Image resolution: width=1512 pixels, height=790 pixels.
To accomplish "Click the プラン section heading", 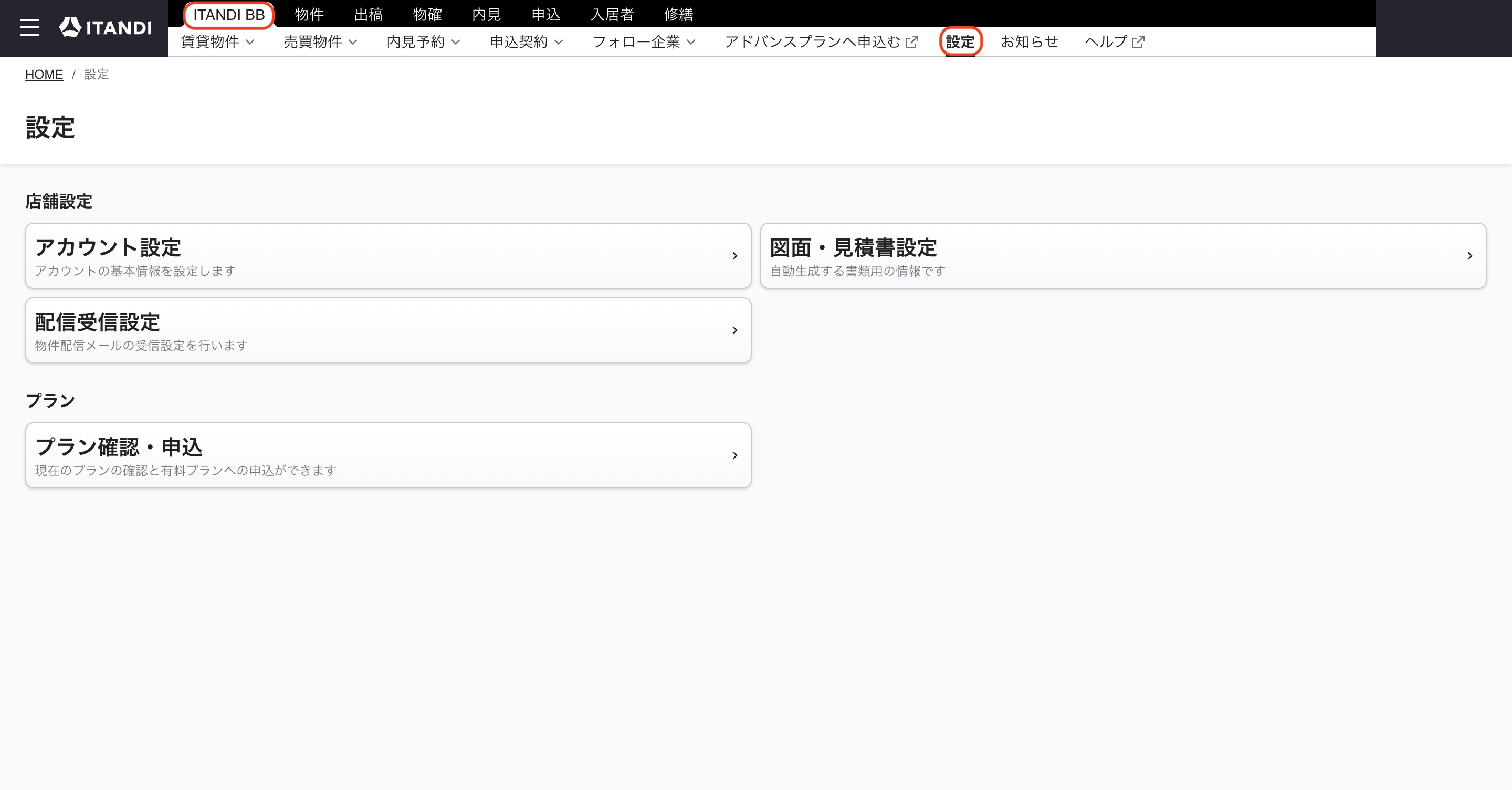I will point(50,401).
